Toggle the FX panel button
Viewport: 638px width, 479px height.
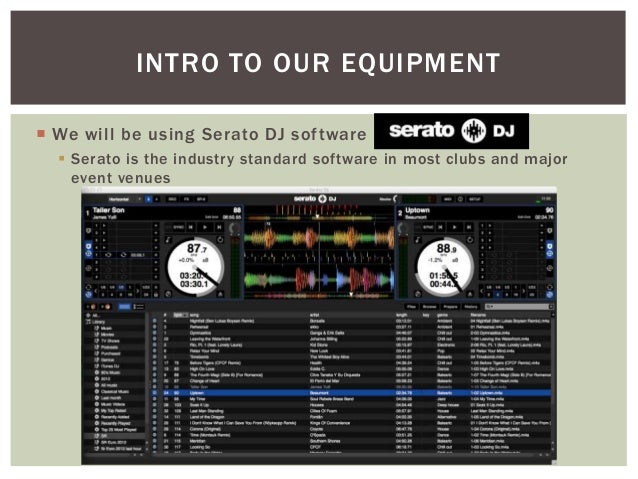(186, 199)
